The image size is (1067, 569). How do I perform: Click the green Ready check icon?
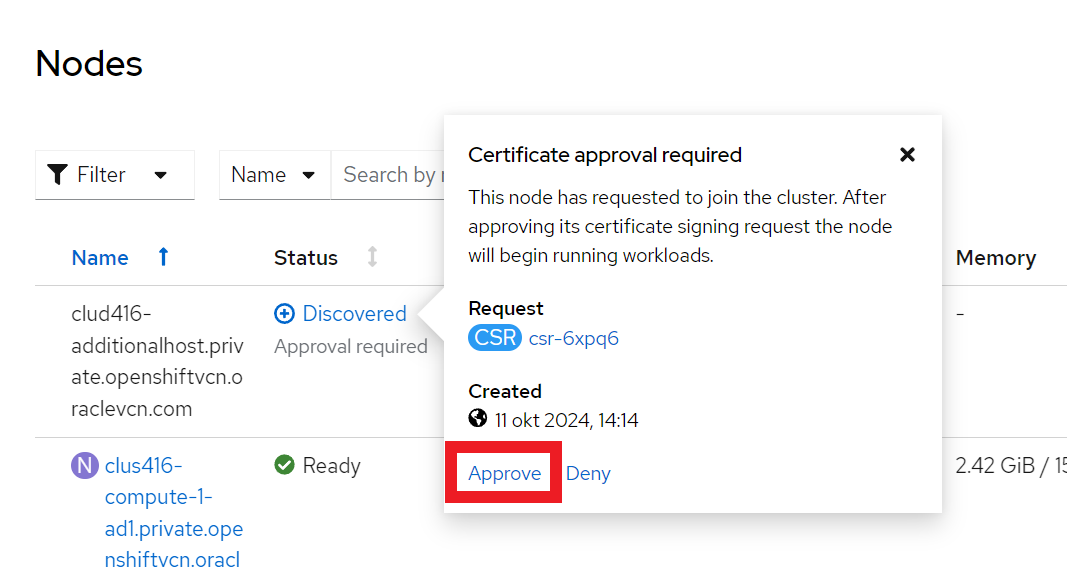(284, 465)
